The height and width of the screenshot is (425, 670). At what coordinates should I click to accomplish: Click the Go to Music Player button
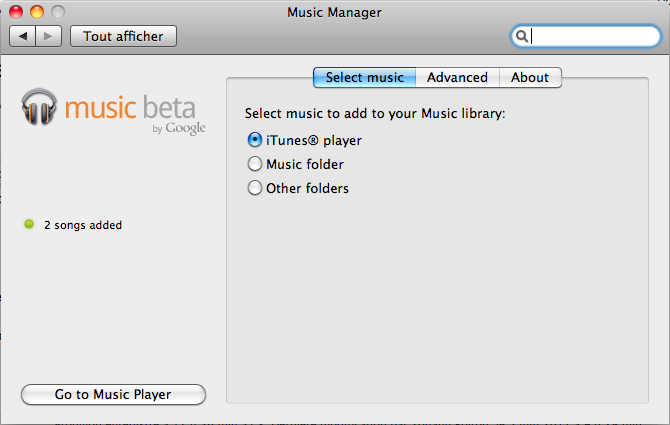coord(113,395)
